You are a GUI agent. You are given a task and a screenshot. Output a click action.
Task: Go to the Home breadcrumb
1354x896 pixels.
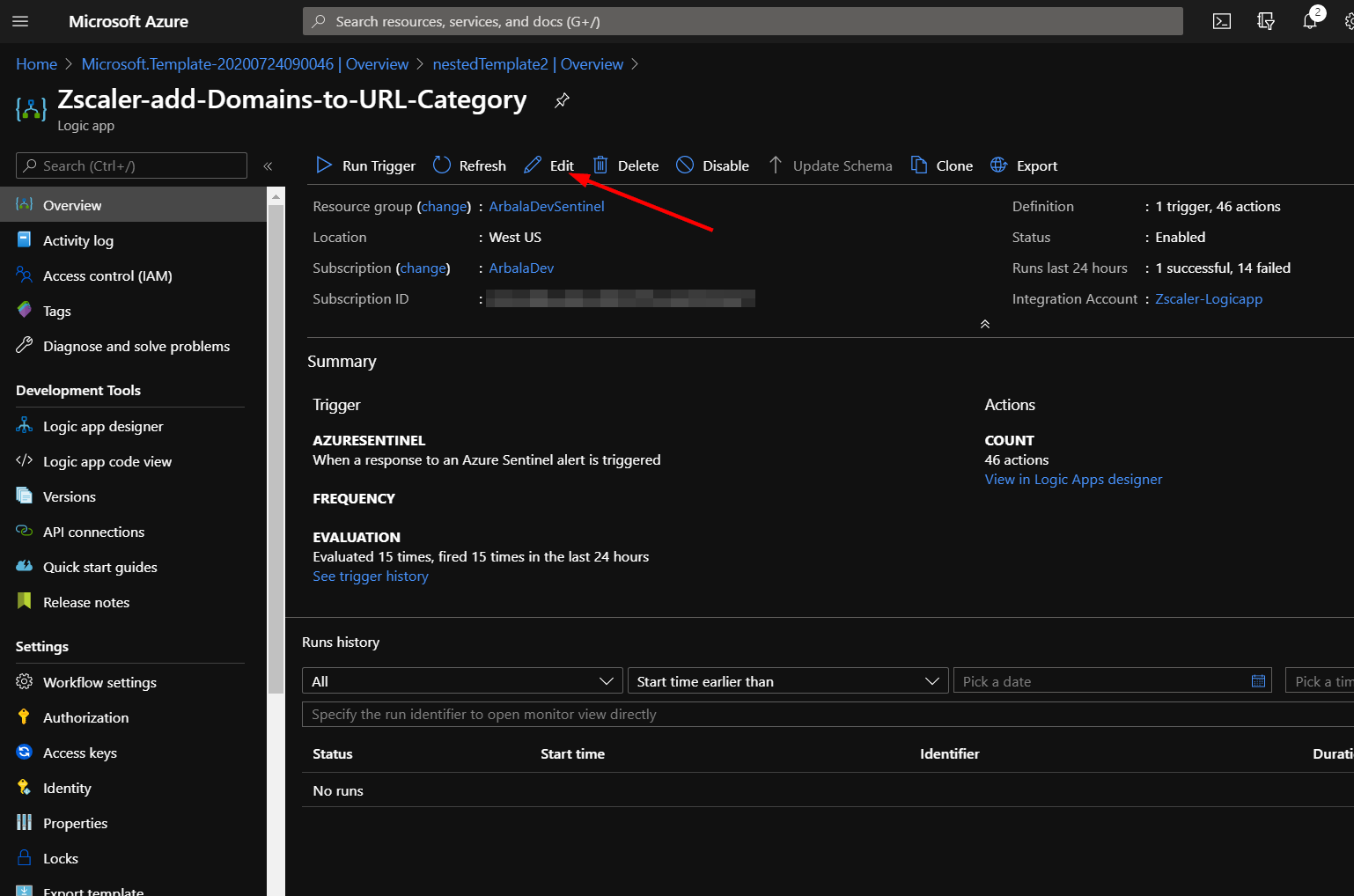tap(36, 64)
